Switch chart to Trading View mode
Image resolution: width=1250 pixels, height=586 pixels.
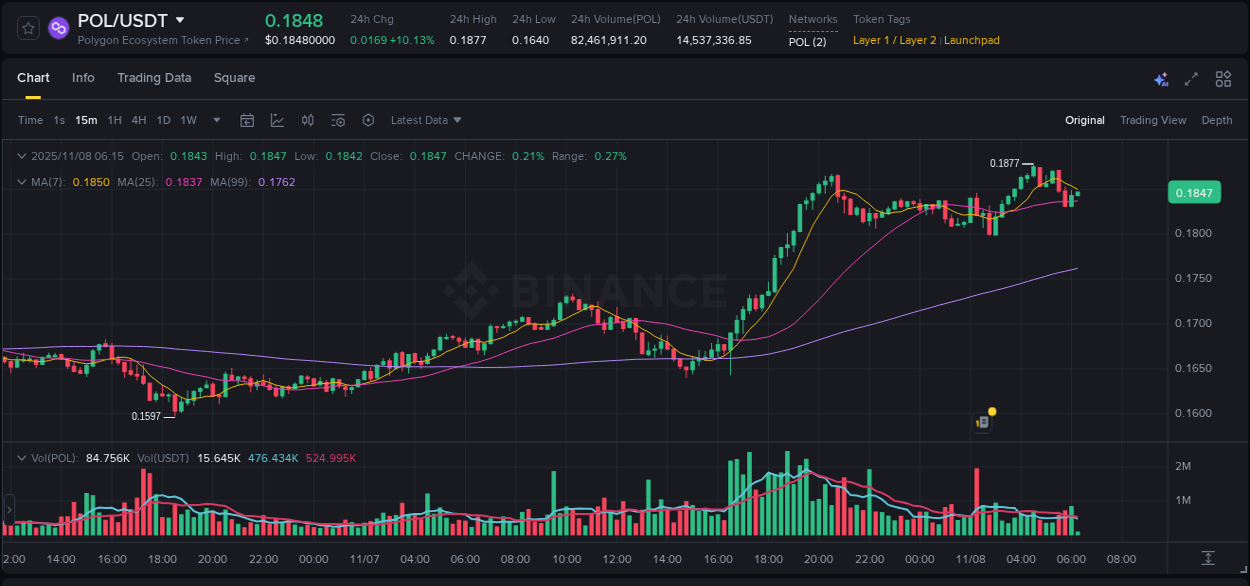tap(1153, 120)
